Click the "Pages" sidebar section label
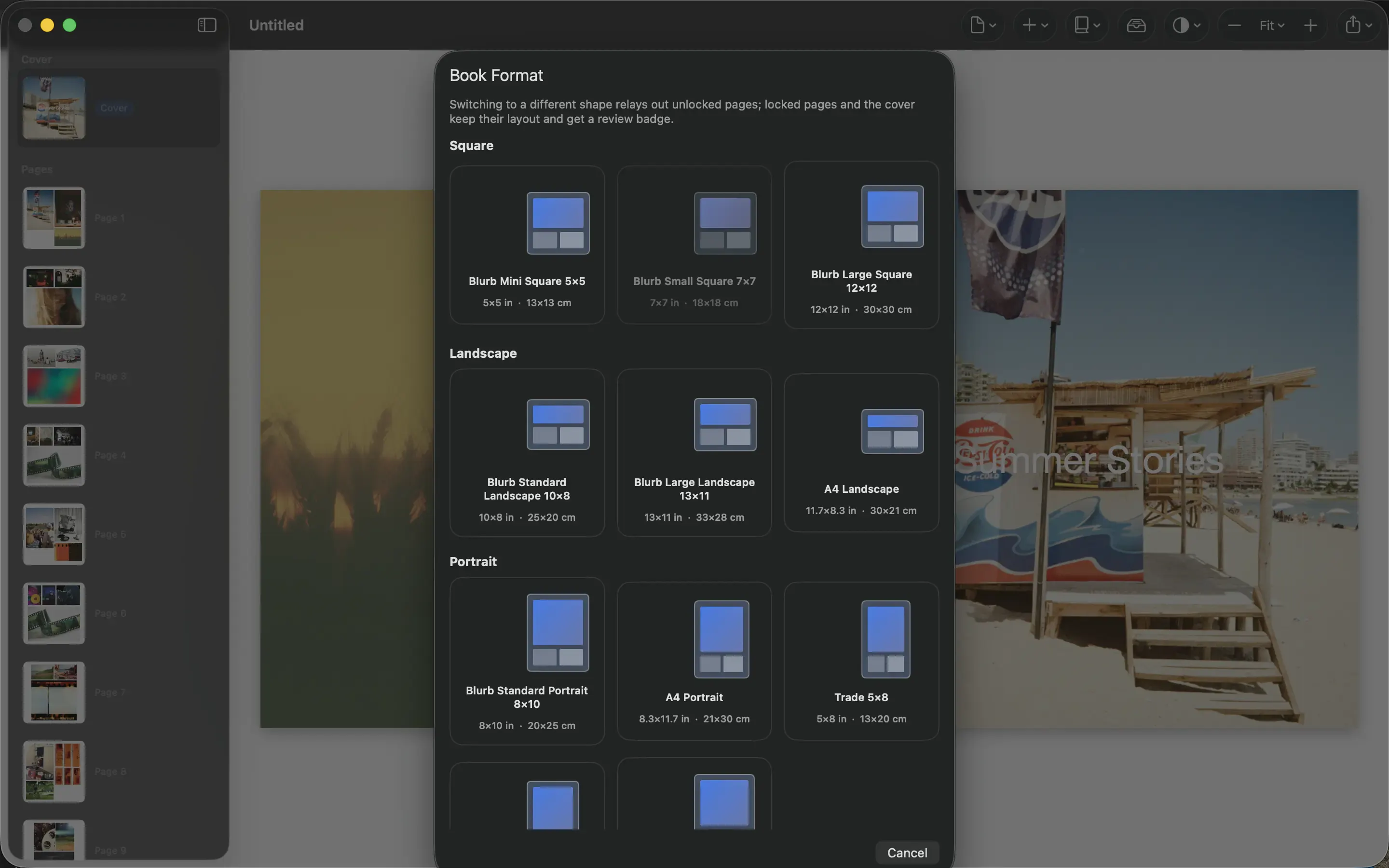The height and width of the screenshot is (868, 1389). point(37,169)
